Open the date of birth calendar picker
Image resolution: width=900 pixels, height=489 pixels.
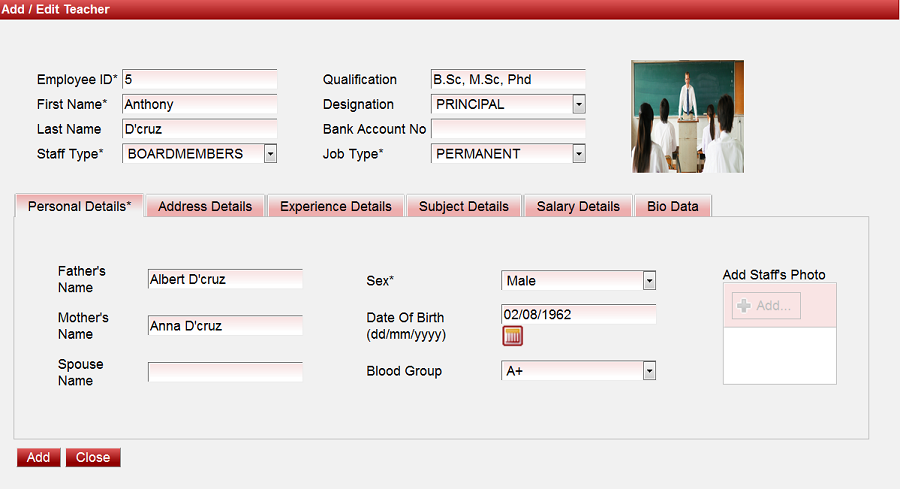(512, 336)
